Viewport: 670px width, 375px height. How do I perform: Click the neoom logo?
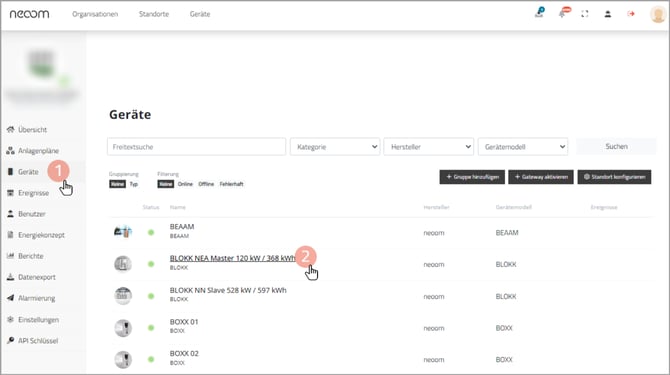[x=29, y=14]
